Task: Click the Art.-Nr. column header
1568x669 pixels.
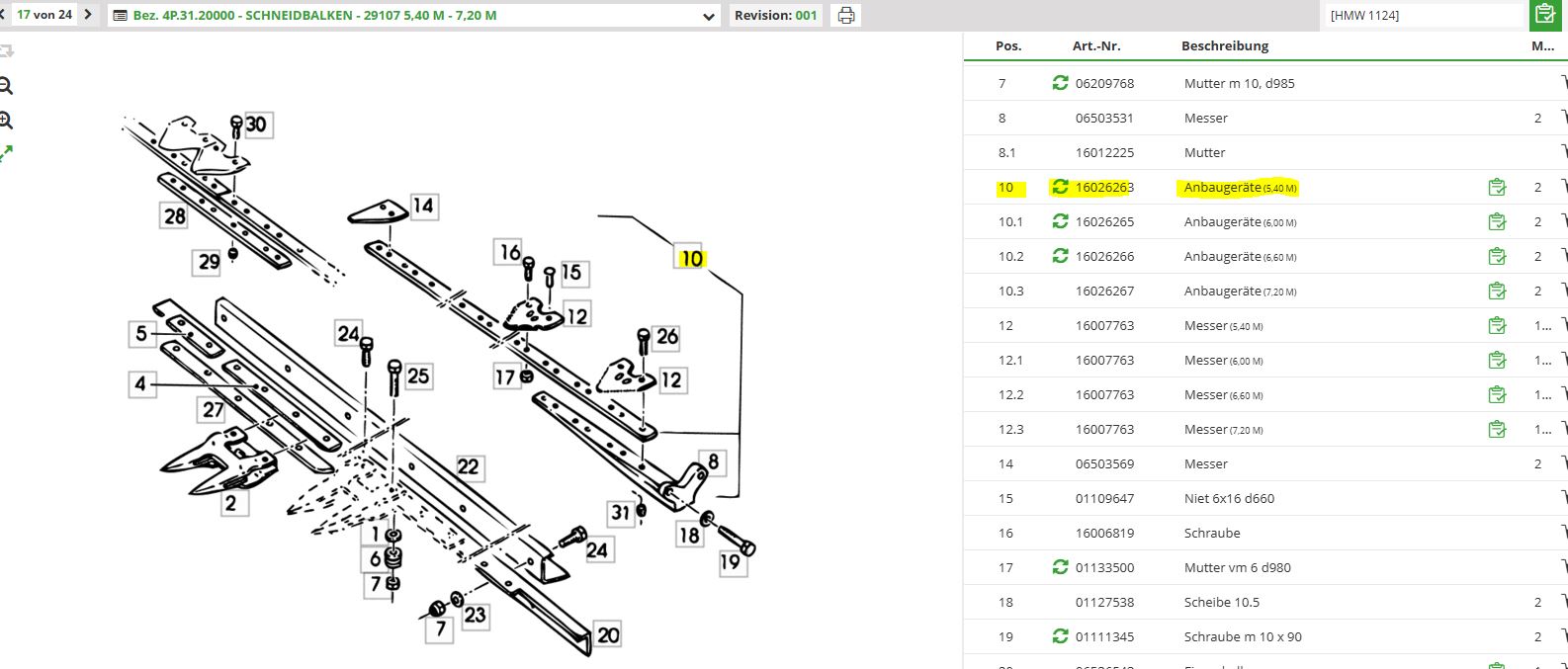Action: coord(1096,45)
